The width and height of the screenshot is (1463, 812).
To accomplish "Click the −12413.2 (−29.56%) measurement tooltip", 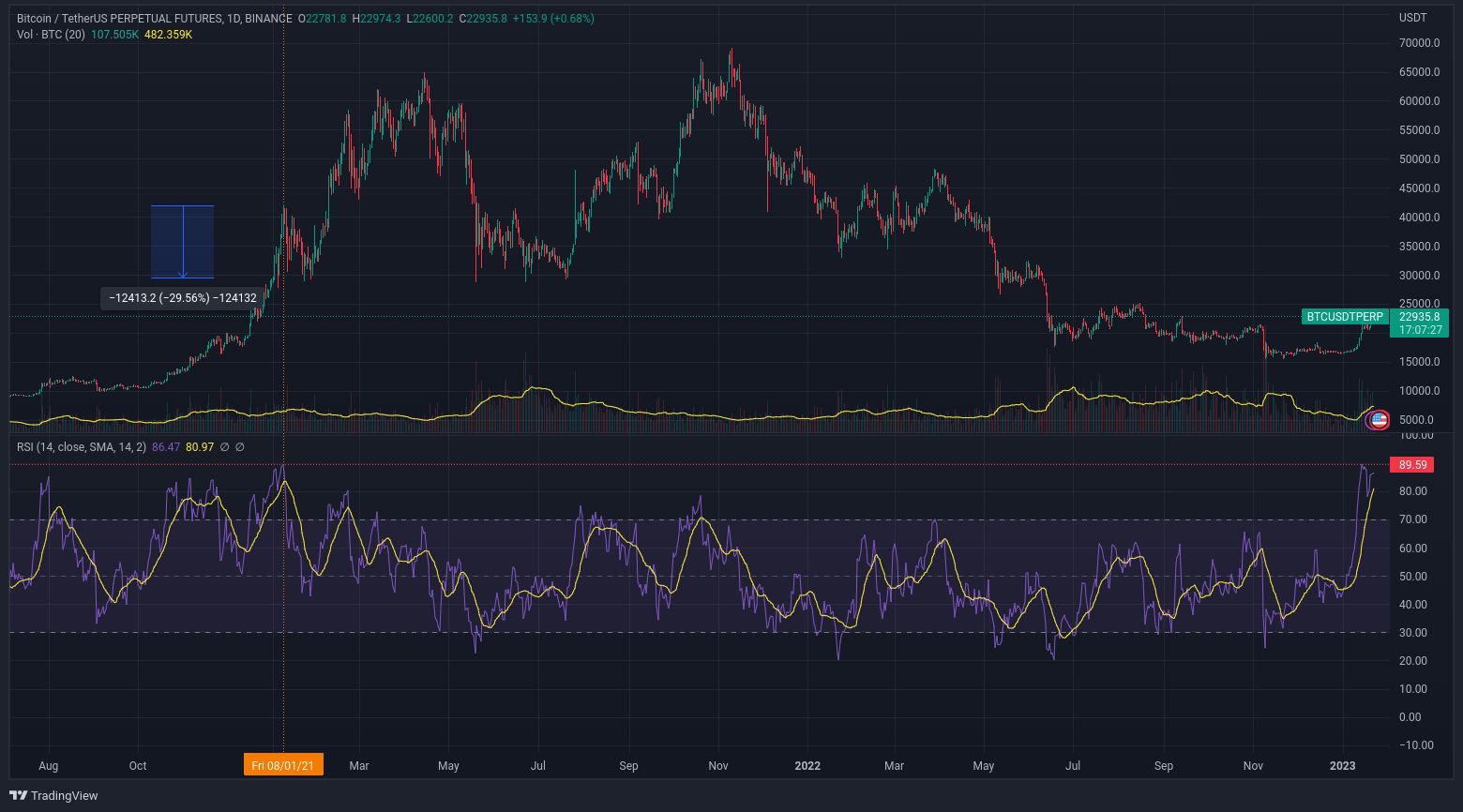I will click(x=182, y=298).
